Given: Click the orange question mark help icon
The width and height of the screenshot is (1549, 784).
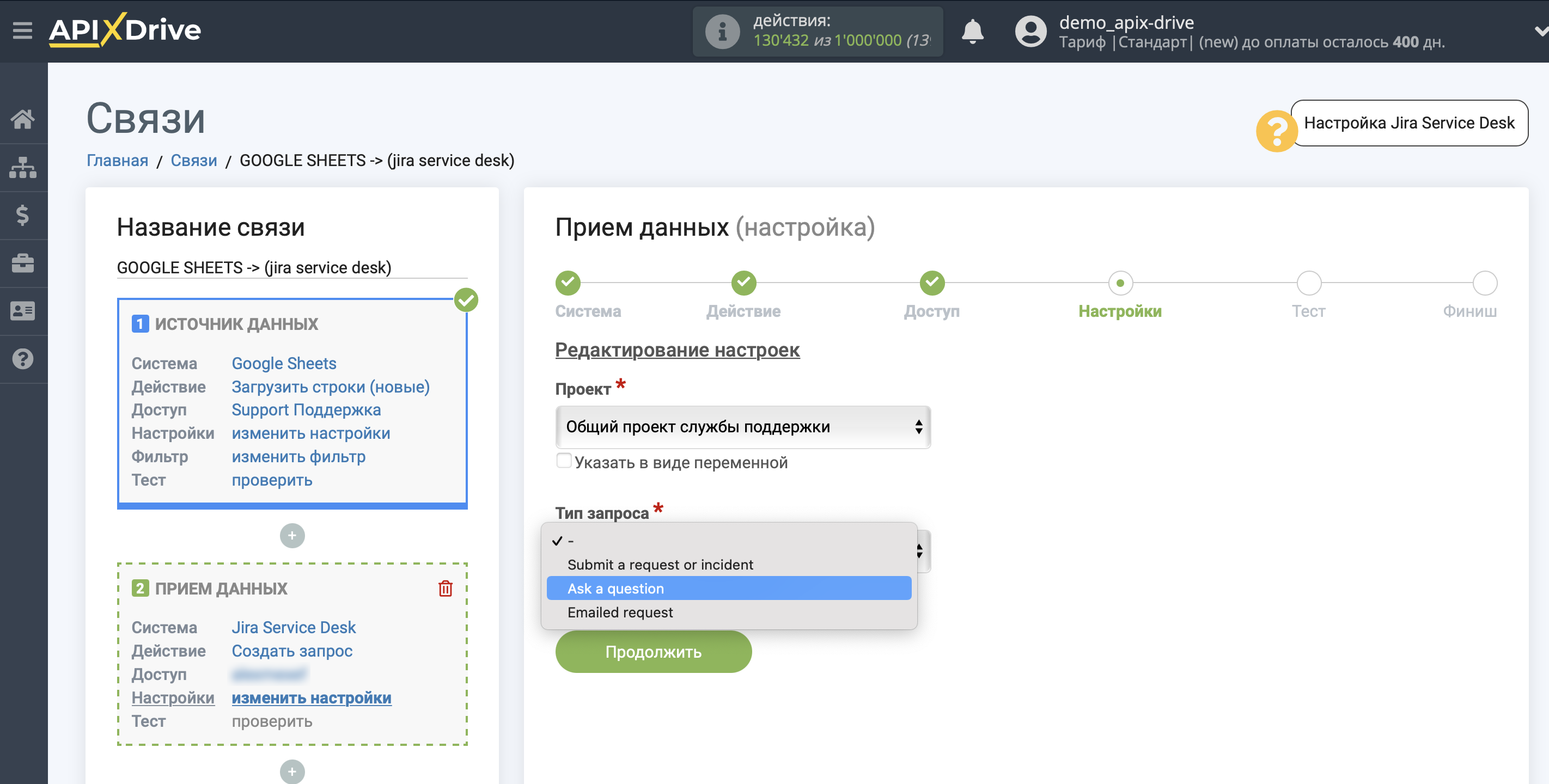Looking at the screenshot, I should click(1276, 131).
